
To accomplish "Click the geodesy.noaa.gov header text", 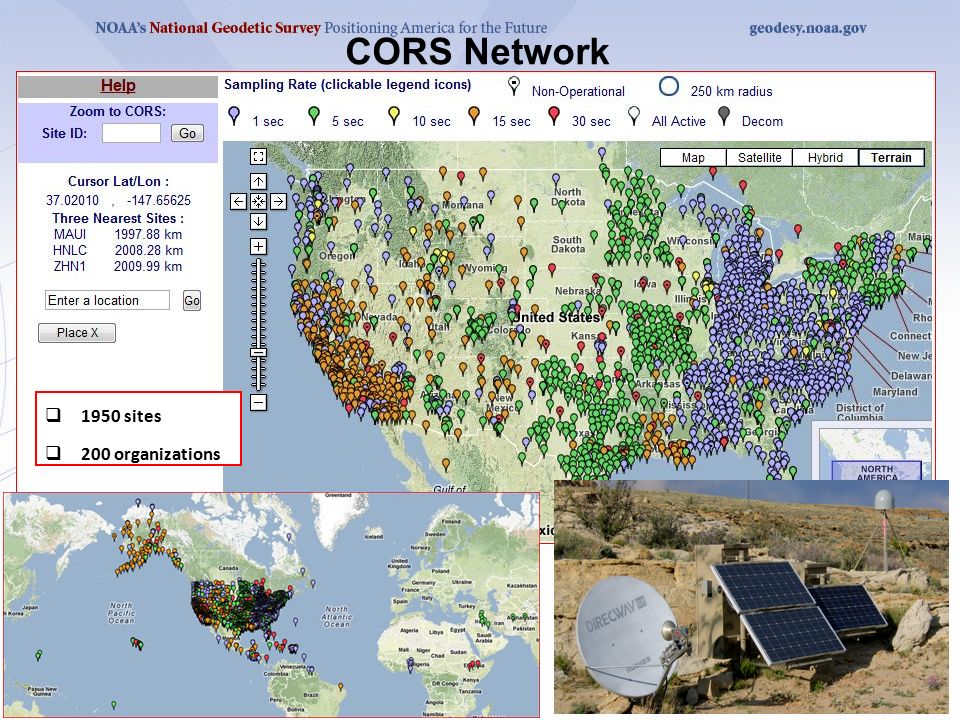I will tap(808, 28).
